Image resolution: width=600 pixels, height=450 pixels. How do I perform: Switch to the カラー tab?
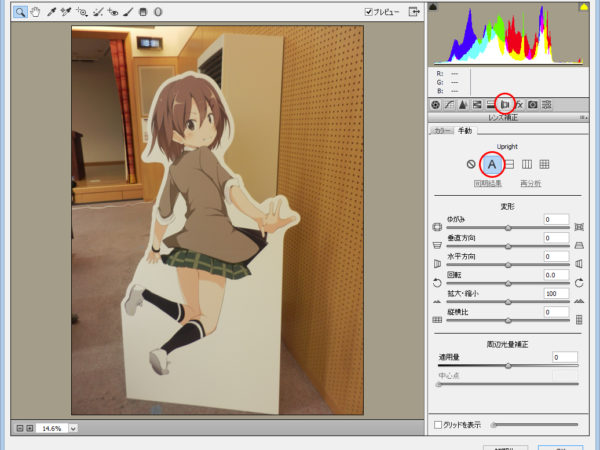pos(442,131)
